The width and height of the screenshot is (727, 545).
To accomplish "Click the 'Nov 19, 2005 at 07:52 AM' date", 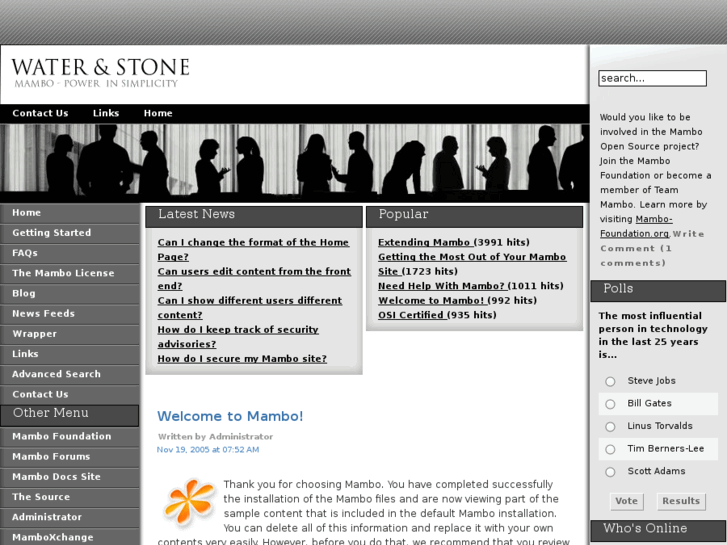I will pos(208,449).
